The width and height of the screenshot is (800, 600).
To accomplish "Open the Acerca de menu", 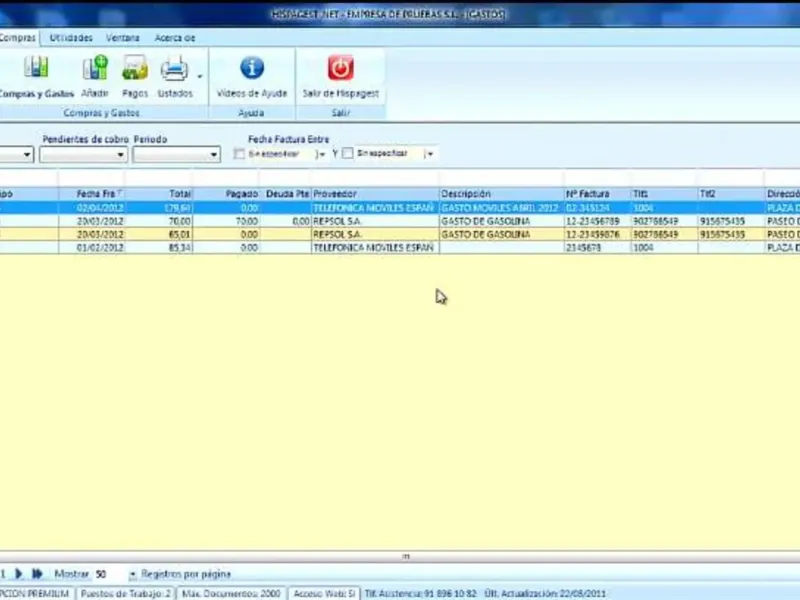I will pyautogui.click(x=174, y=38).
